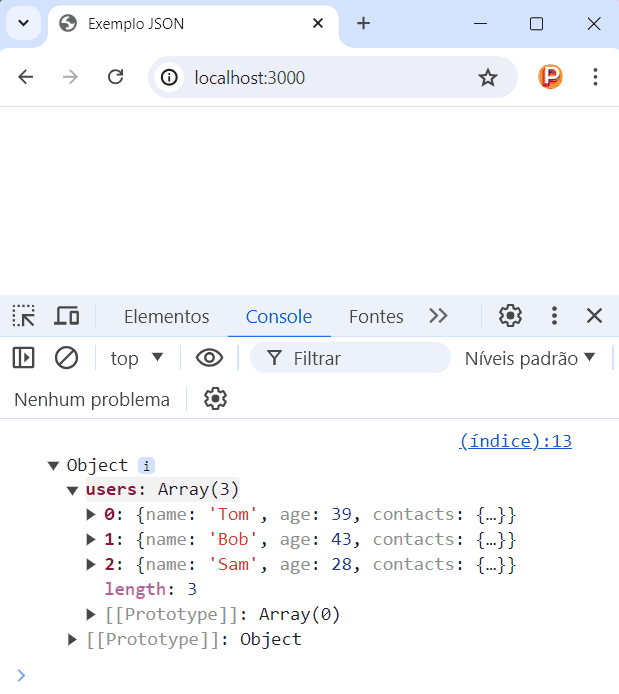Collapse the Object tree node
This screenshot has height=694, width=619.
pos(54,466)
